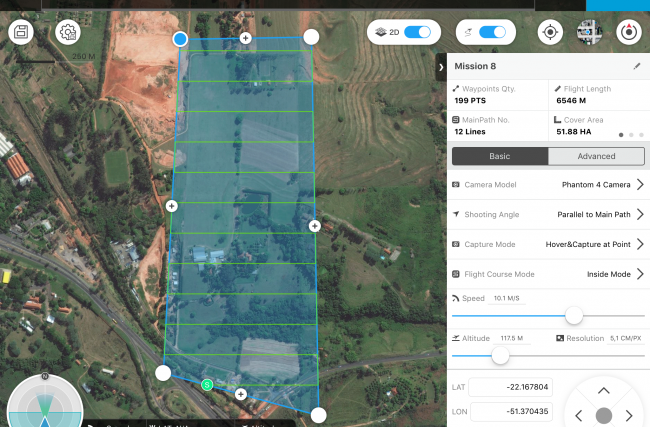Add a vertex on the bottom edge plus
650x427 pixels.
[241, 394]
